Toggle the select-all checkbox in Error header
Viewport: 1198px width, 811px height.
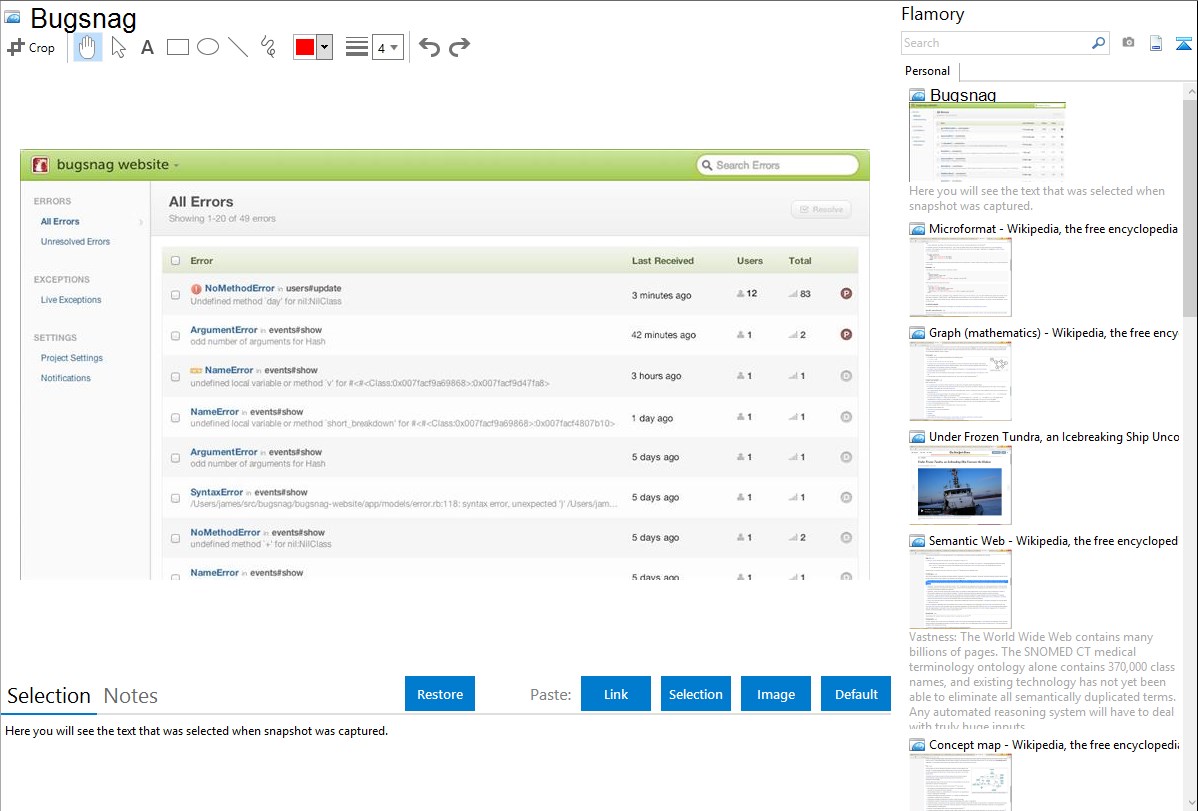(176, 261)
